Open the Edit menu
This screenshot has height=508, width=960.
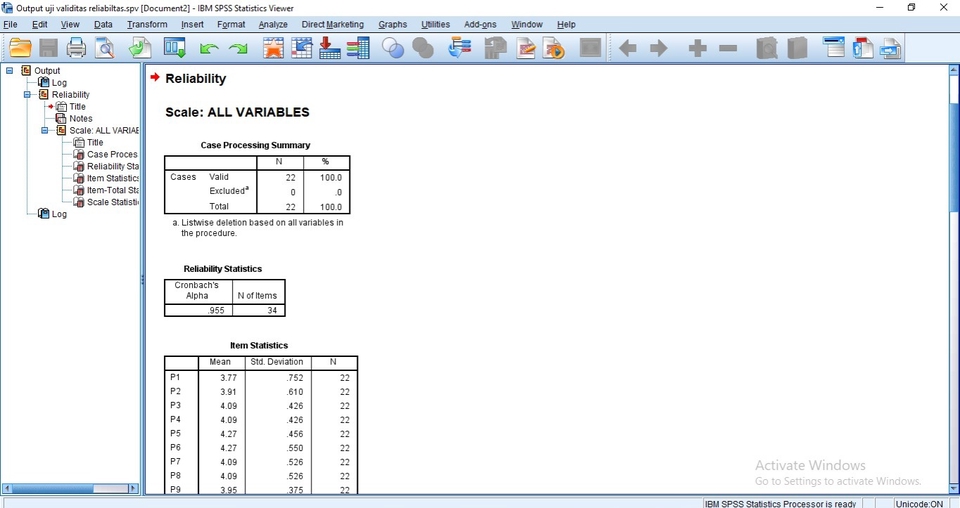[40, 24]
